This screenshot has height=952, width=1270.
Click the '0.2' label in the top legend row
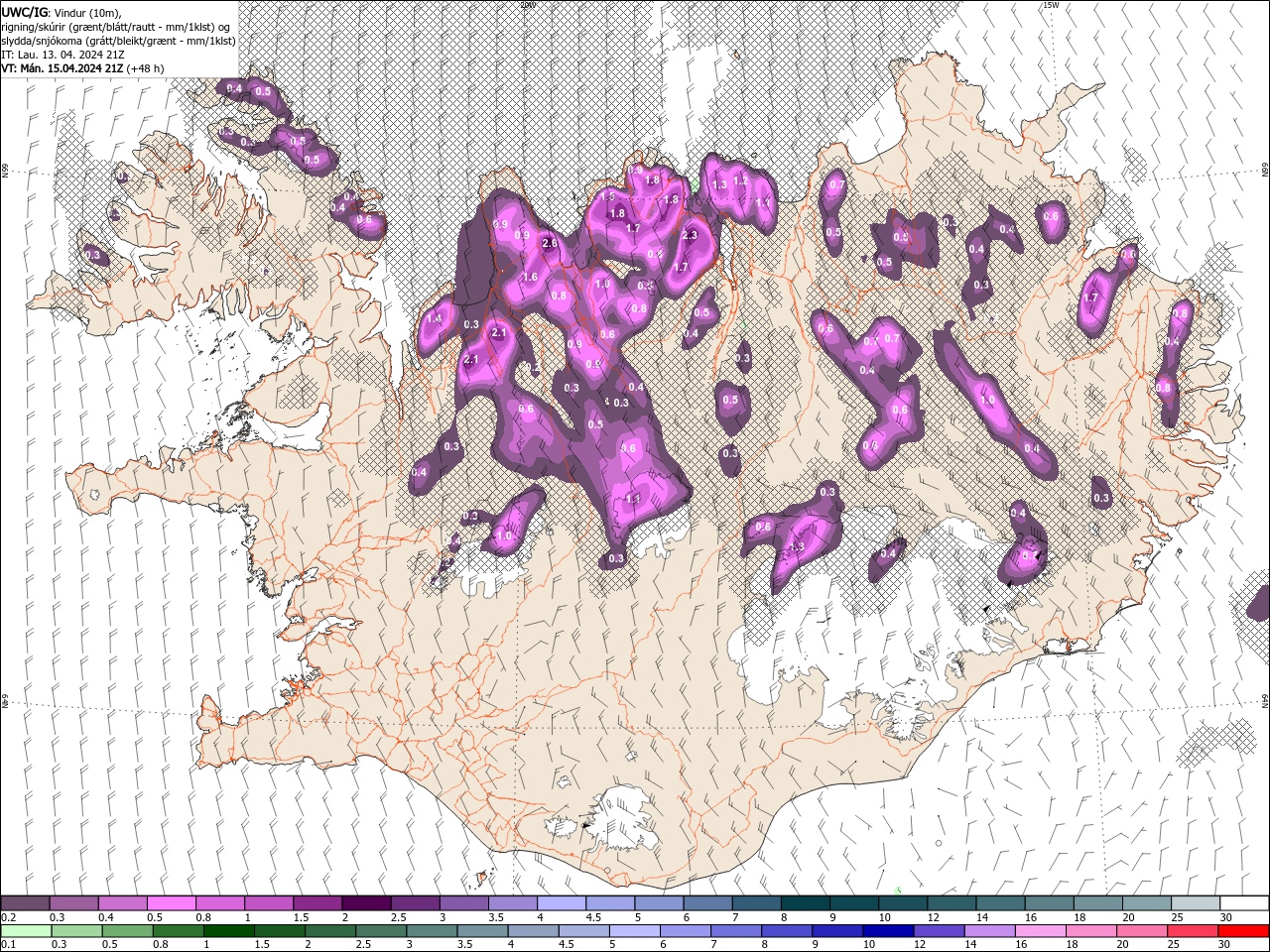8,917
